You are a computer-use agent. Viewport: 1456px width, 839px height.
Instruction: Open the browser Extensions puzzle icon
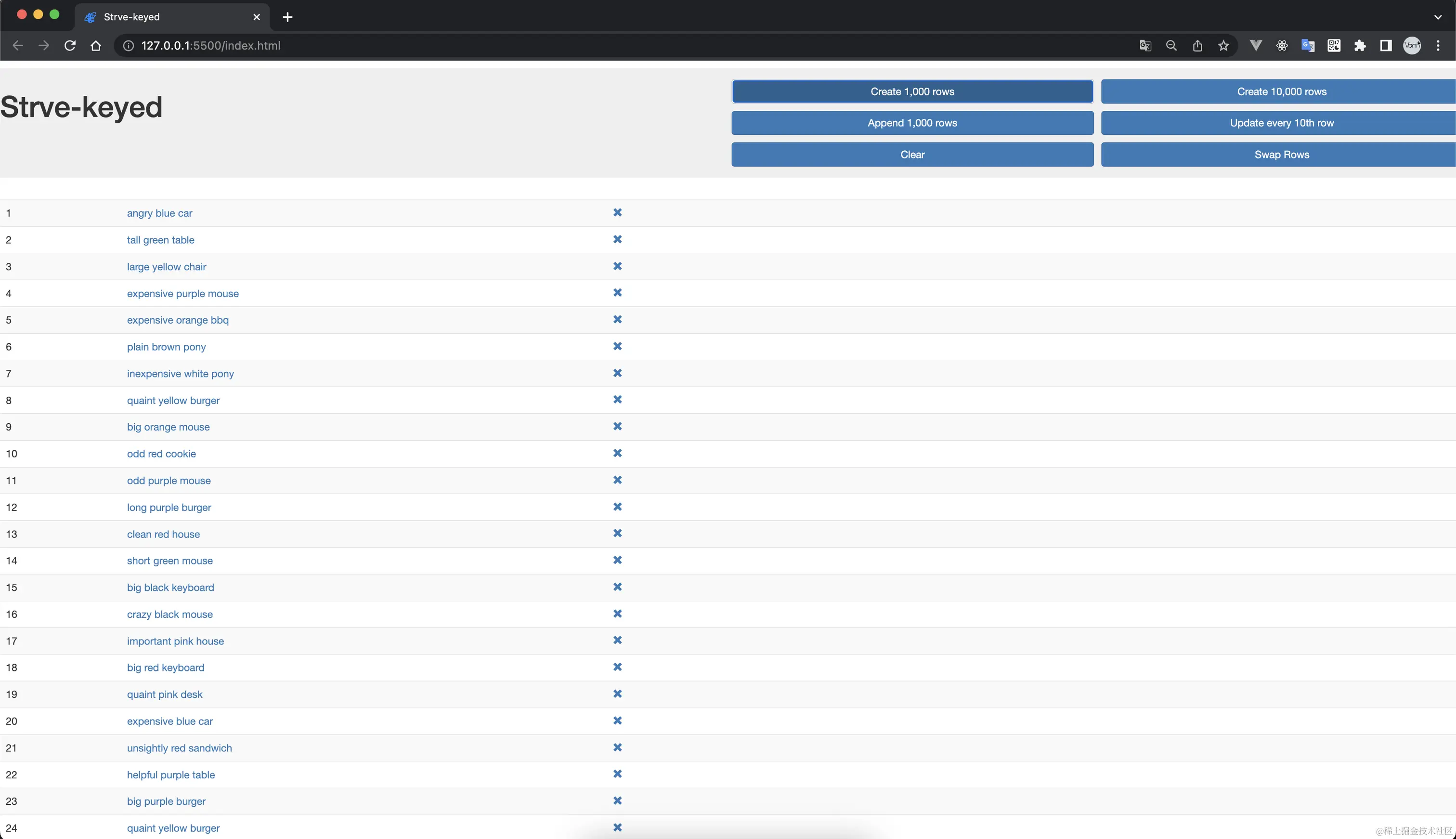tap(1360, 46)
